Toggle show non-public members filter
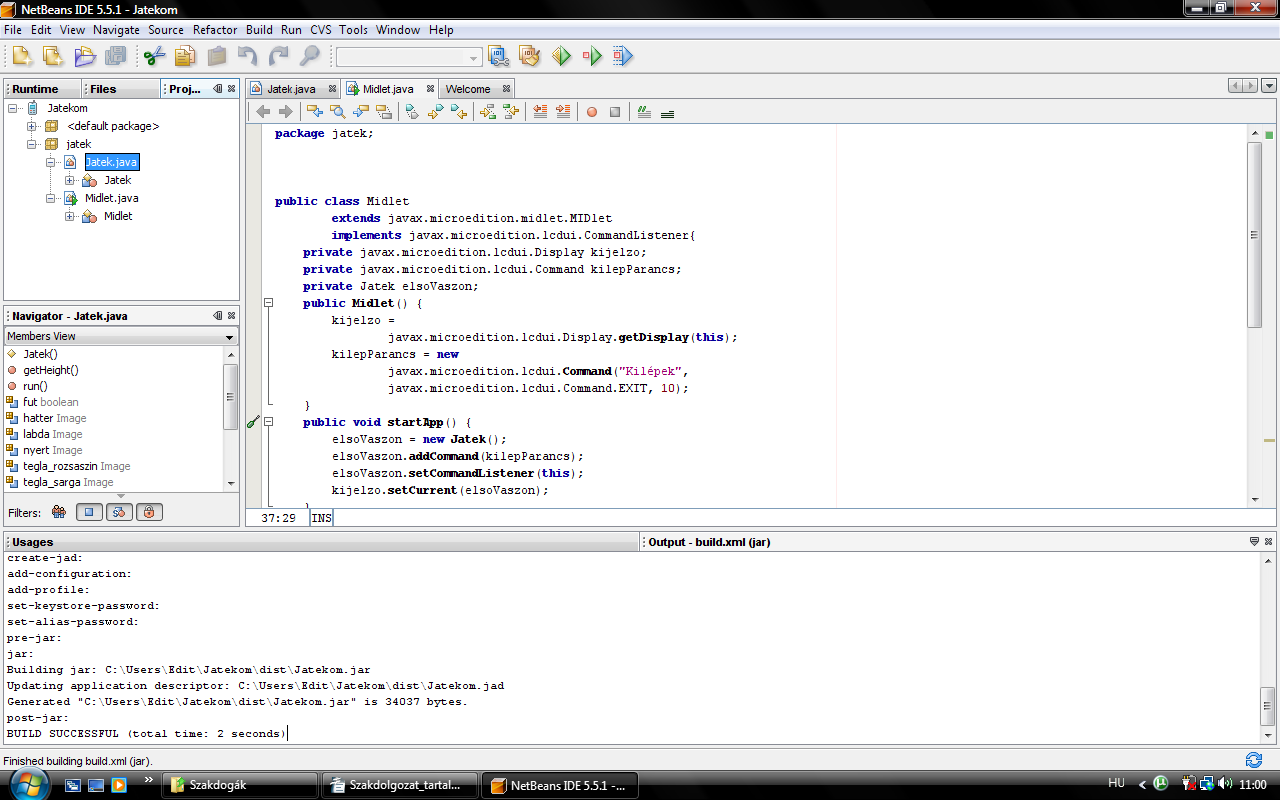The height and width of the screenshot is (800, 1280). click(x=149, y=512)
